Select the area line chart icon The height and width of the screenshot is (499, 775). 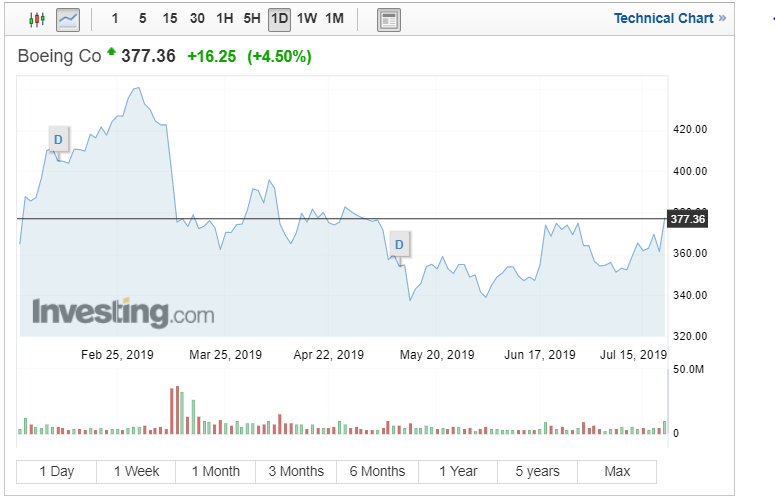[68, 19]
